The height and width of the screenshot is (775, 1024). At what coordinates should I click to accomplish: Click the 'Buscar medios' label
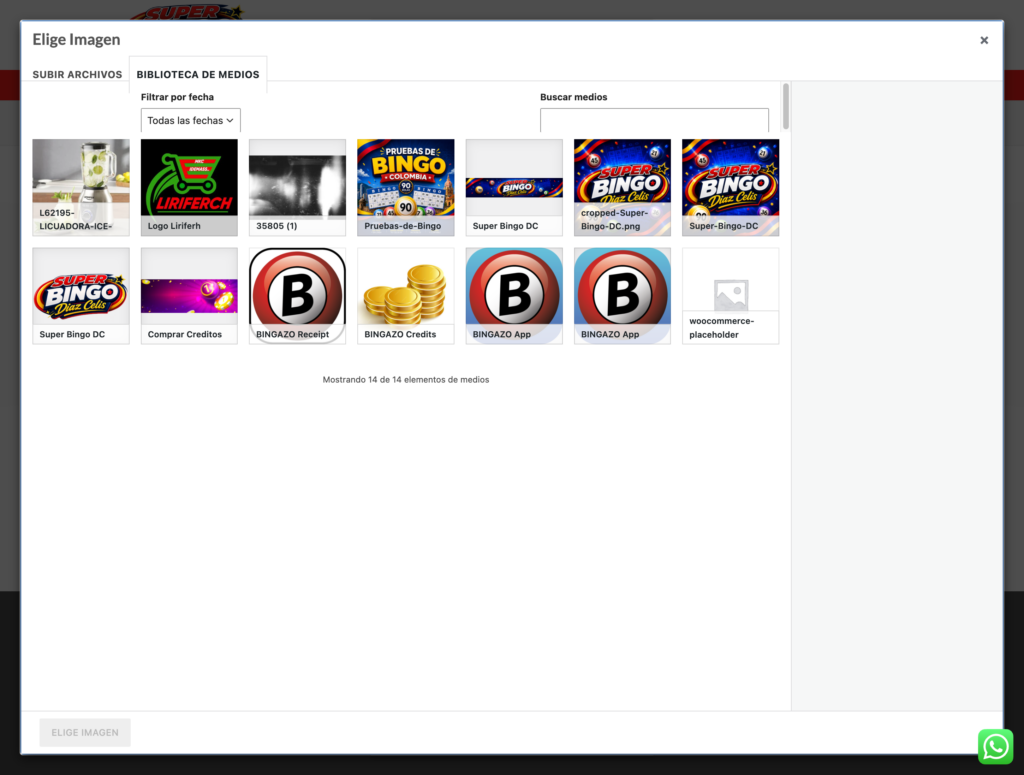pos(573,97)
